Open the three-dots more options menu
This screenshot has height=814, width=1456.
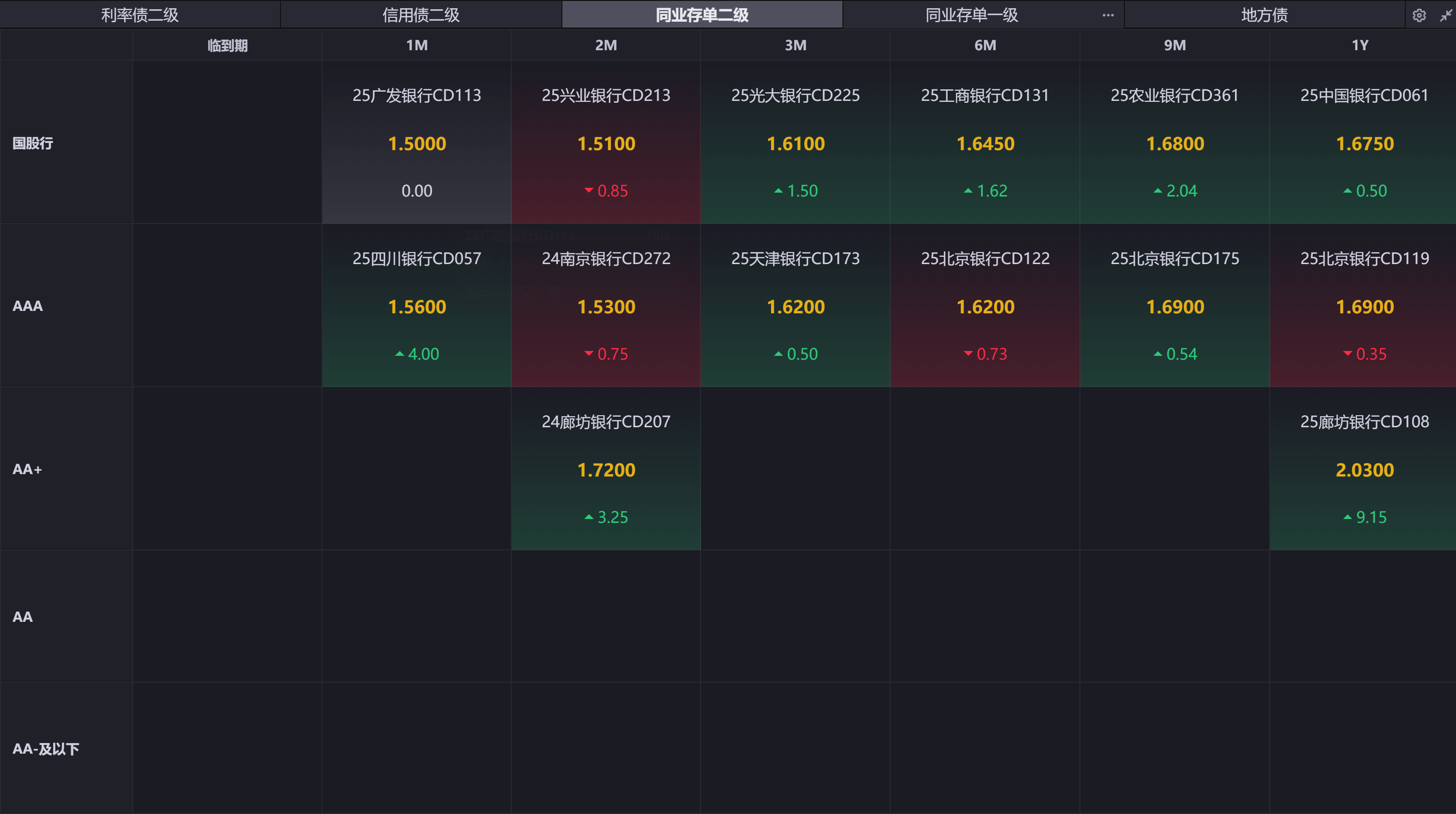point(1108,15)
